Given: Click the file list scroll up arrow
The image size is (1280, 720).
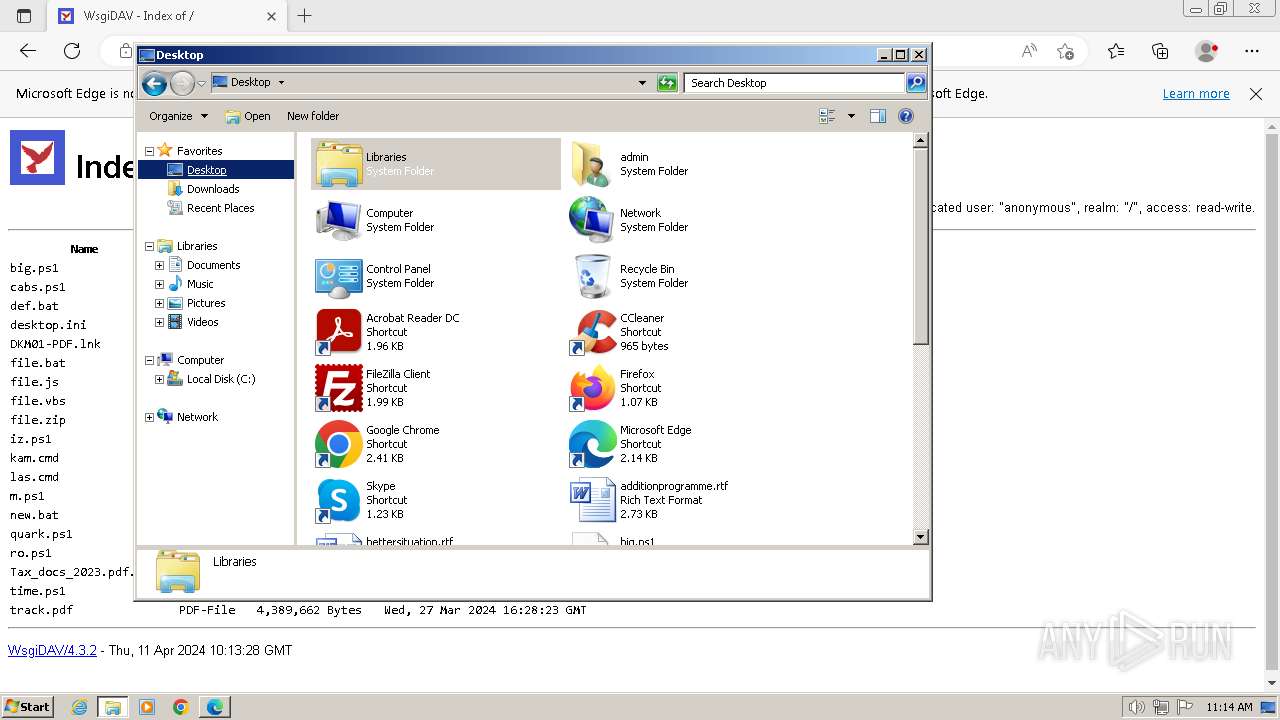Looking at the screenshot, I should click(921, 141).
